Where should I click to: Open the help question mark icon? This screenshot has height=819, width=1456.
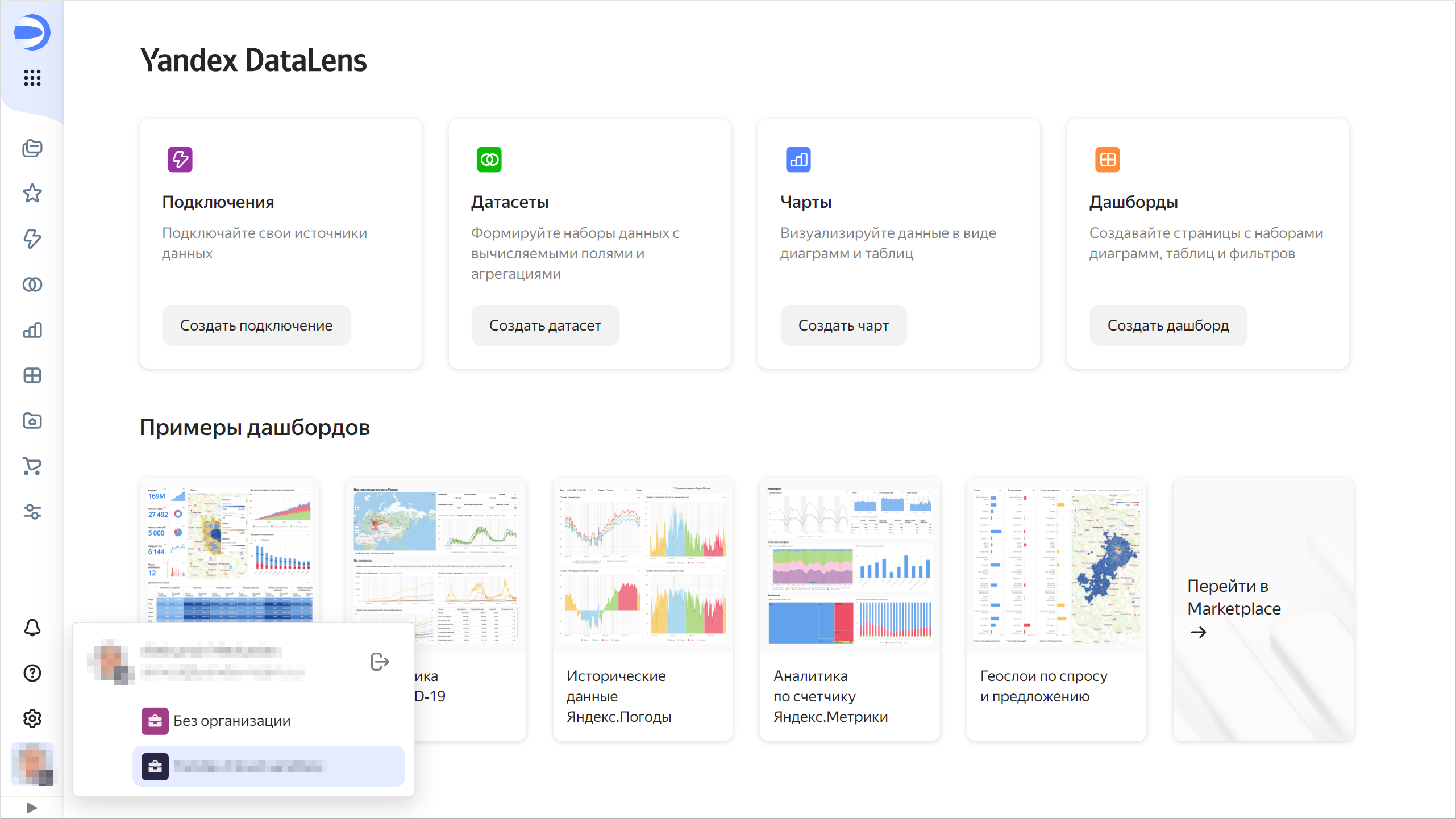point(32,673)
